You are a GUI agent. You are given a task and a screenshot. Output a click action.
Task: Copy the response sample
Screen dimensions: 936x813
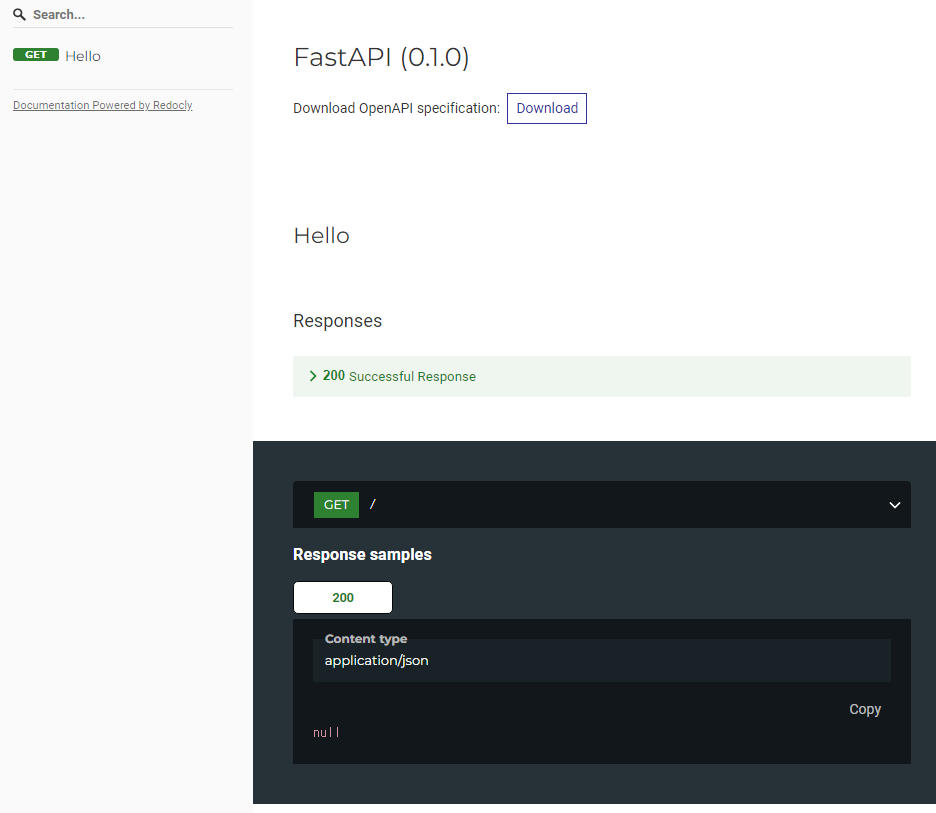[865, 709]
